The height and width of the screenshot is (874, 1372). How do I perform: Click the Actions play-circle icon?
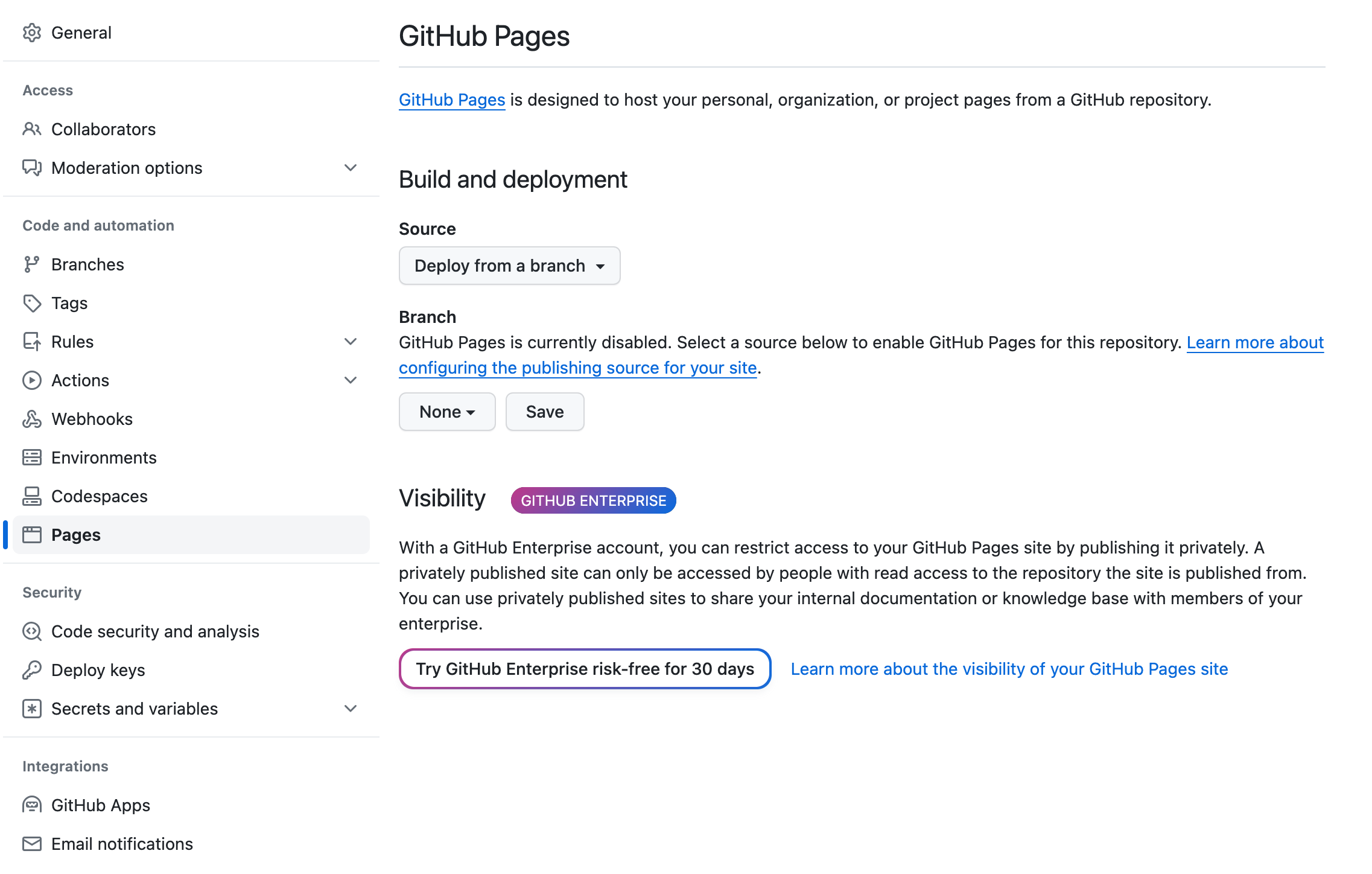tap(32, 380)
